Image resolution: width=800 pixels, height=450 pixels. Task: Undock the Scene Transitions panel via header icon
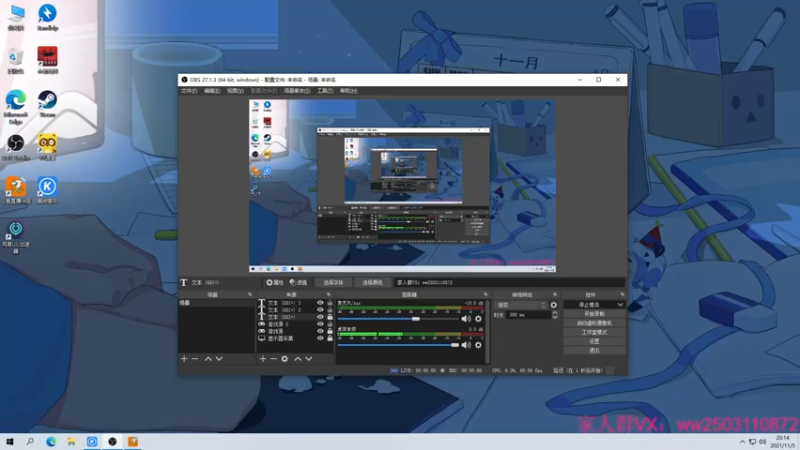tap(555, 294)
